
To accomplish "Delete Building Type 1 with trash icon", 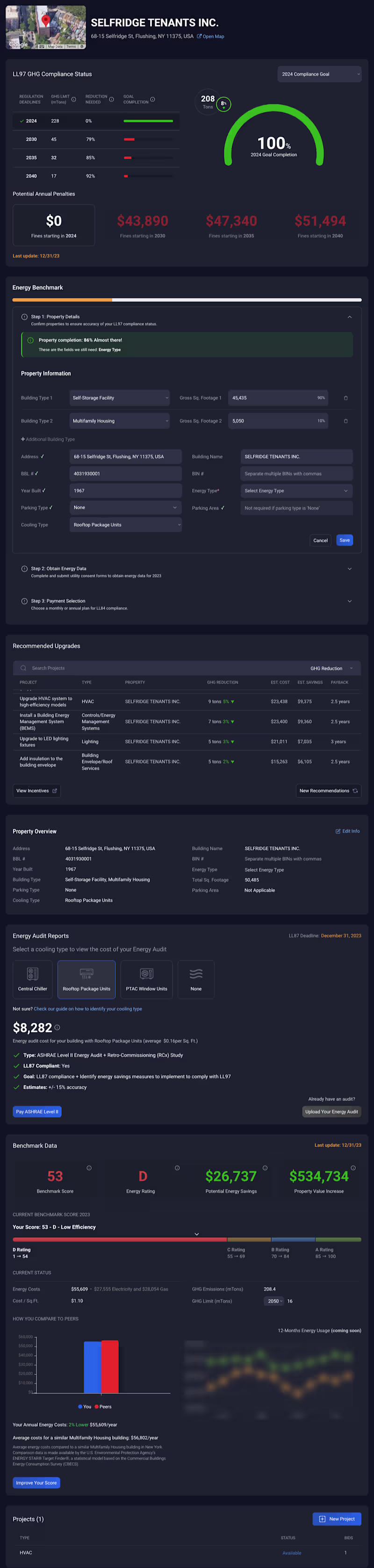I will point(345,398).
